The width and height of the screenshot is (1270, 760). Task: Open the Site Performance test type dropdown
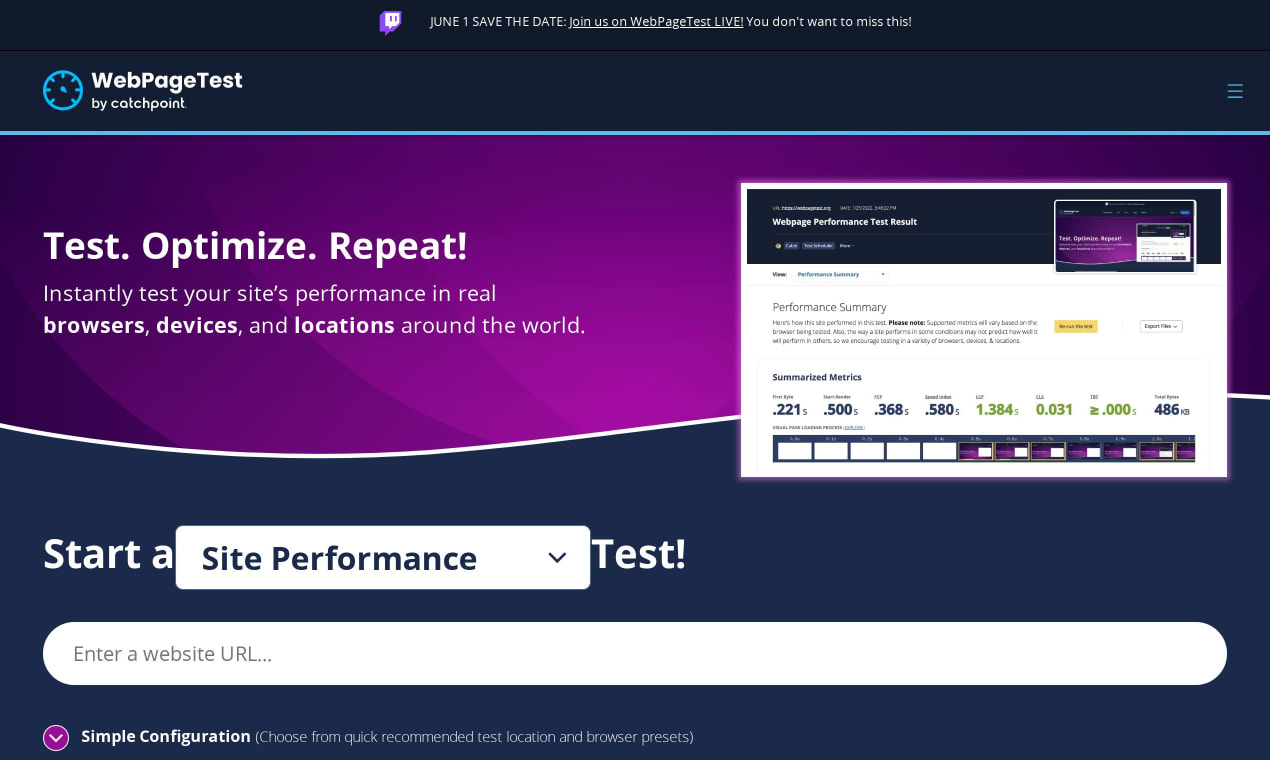click(x=383, y=558)
